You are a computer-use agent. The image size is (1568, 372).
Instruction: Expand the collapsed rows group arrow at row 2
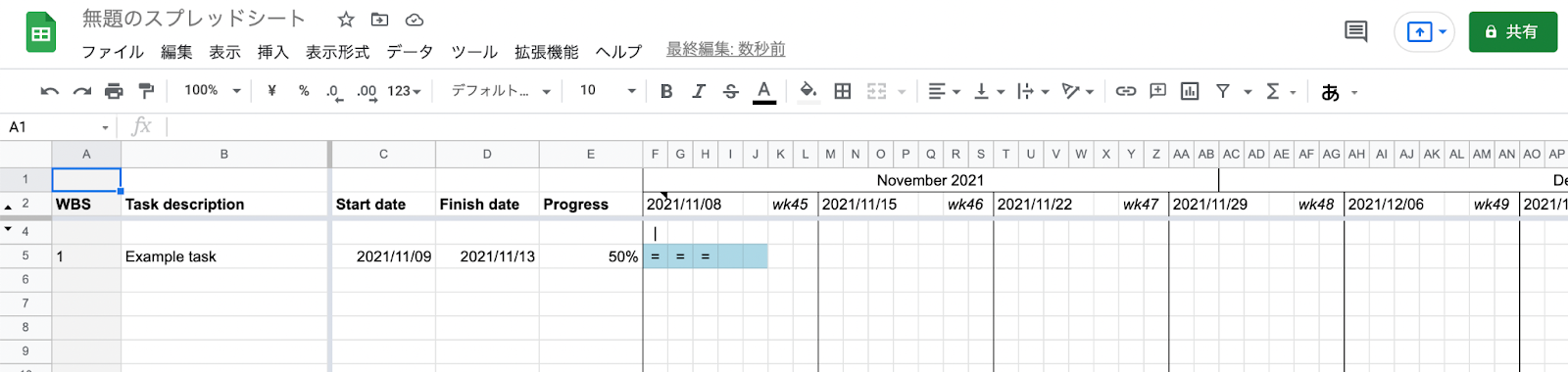click(9, 207)
